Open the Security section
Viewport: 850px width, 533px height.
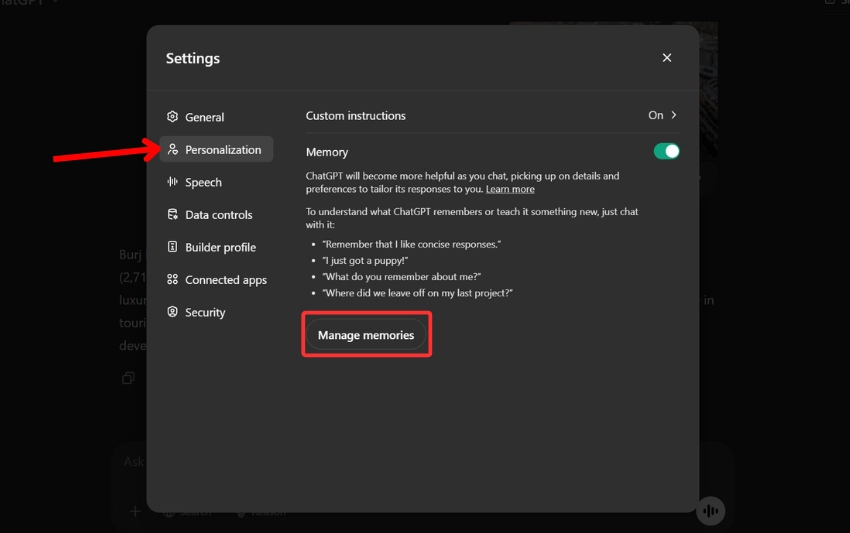click(216, 312)
